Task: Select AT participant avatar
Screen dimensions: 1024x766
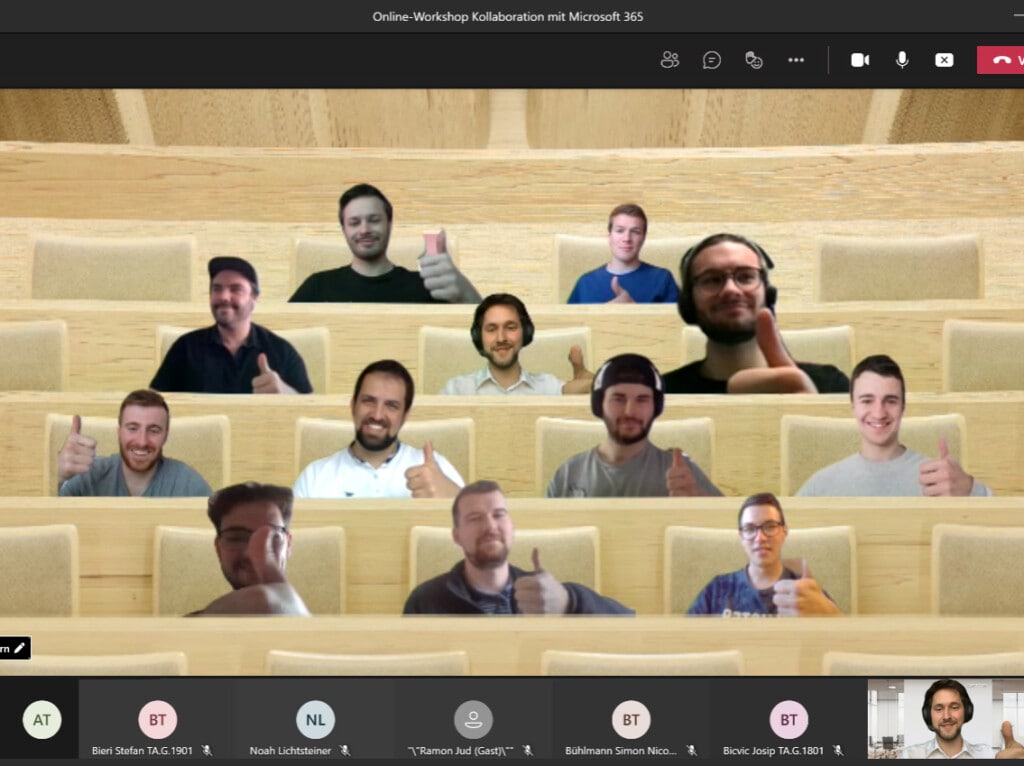Action: 42,720
